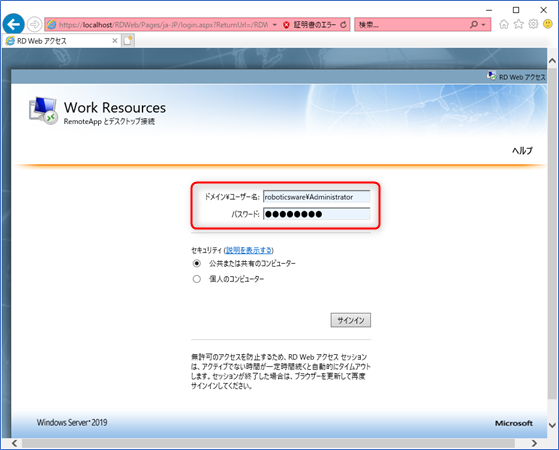
Task: Select the private computer radio button
Action: point(196,279)
